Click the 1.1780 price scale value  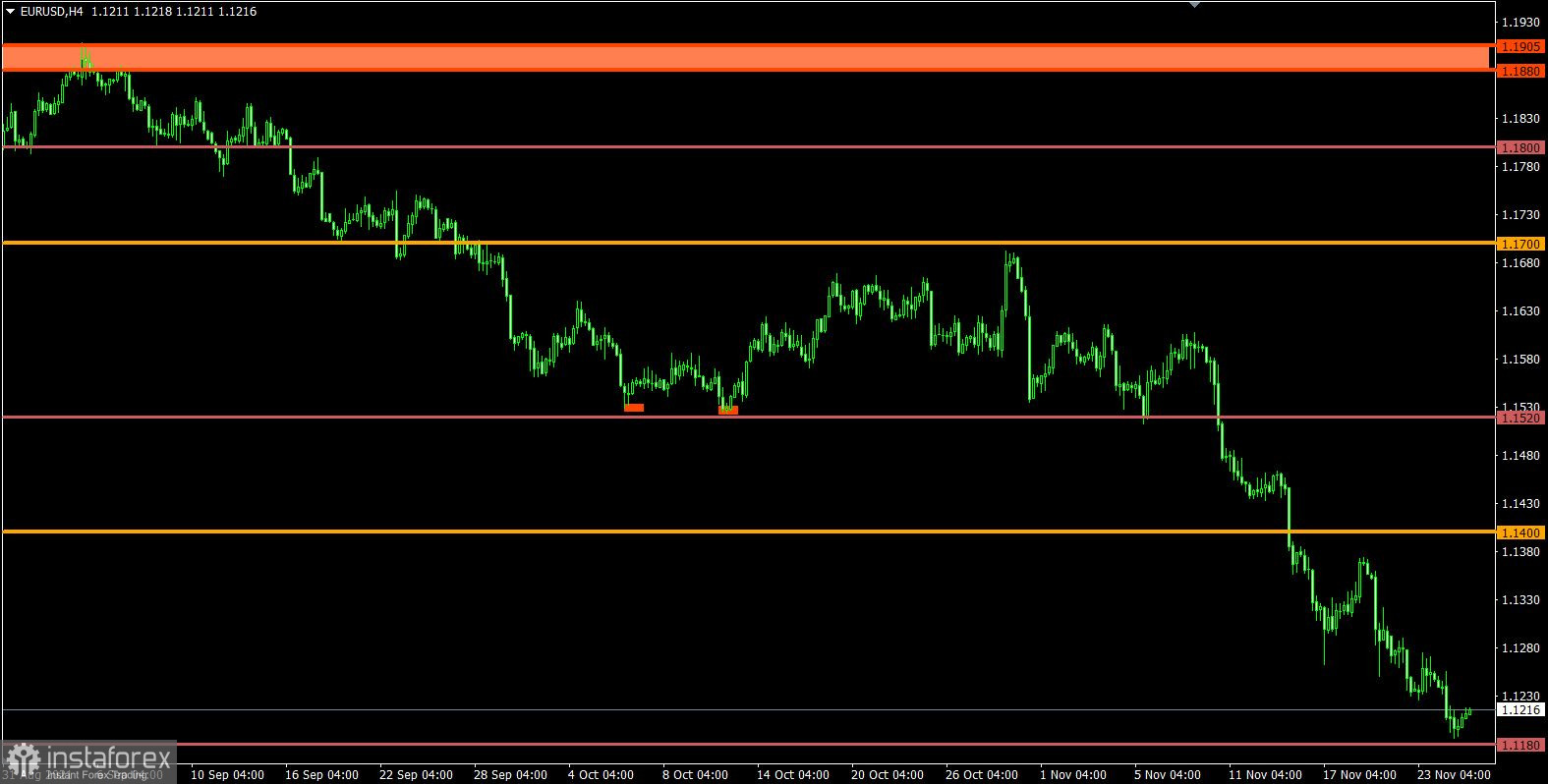coord(1521,166)
